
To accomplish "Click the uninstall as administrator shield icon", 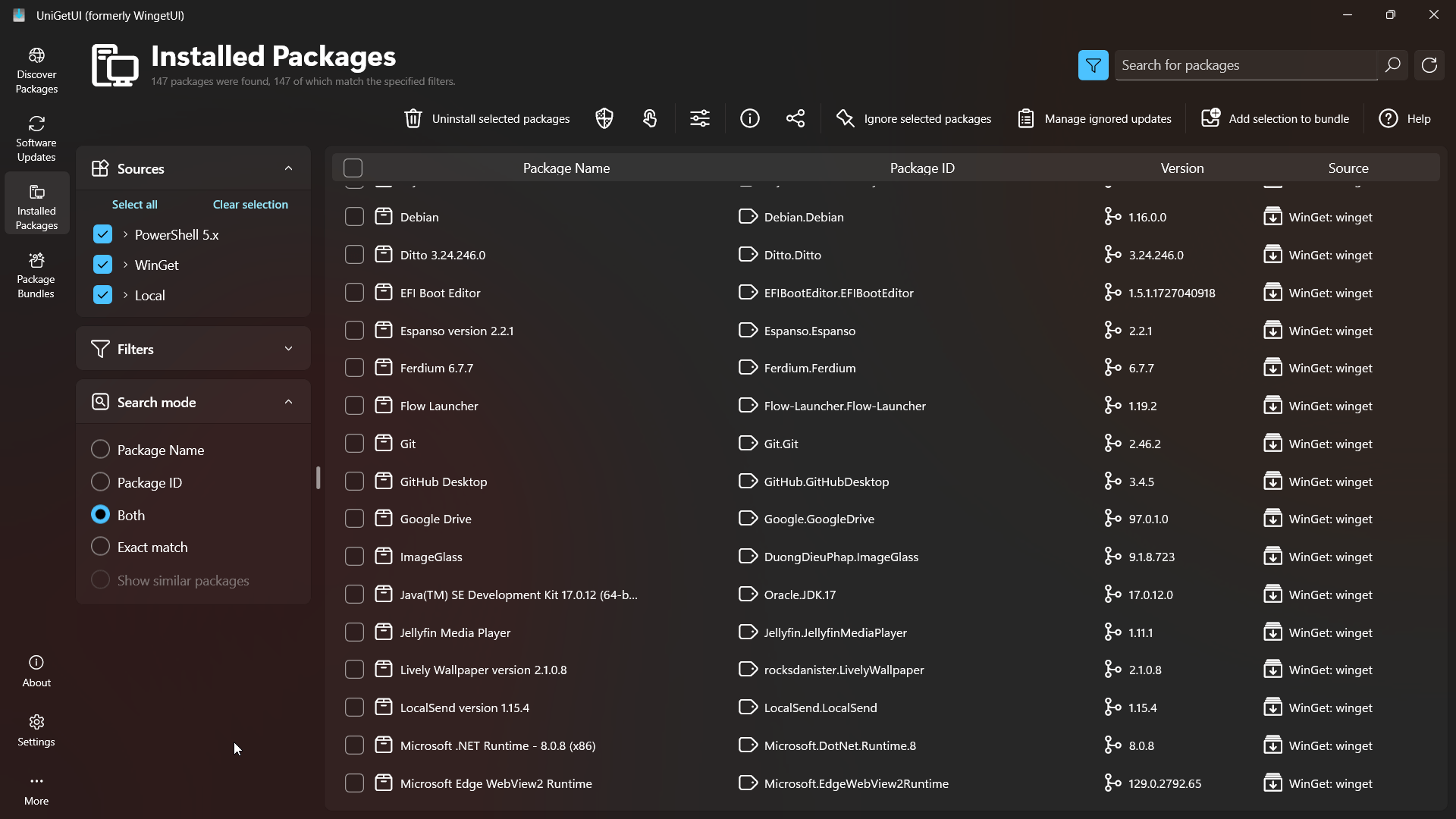I will tap(604, 118).
